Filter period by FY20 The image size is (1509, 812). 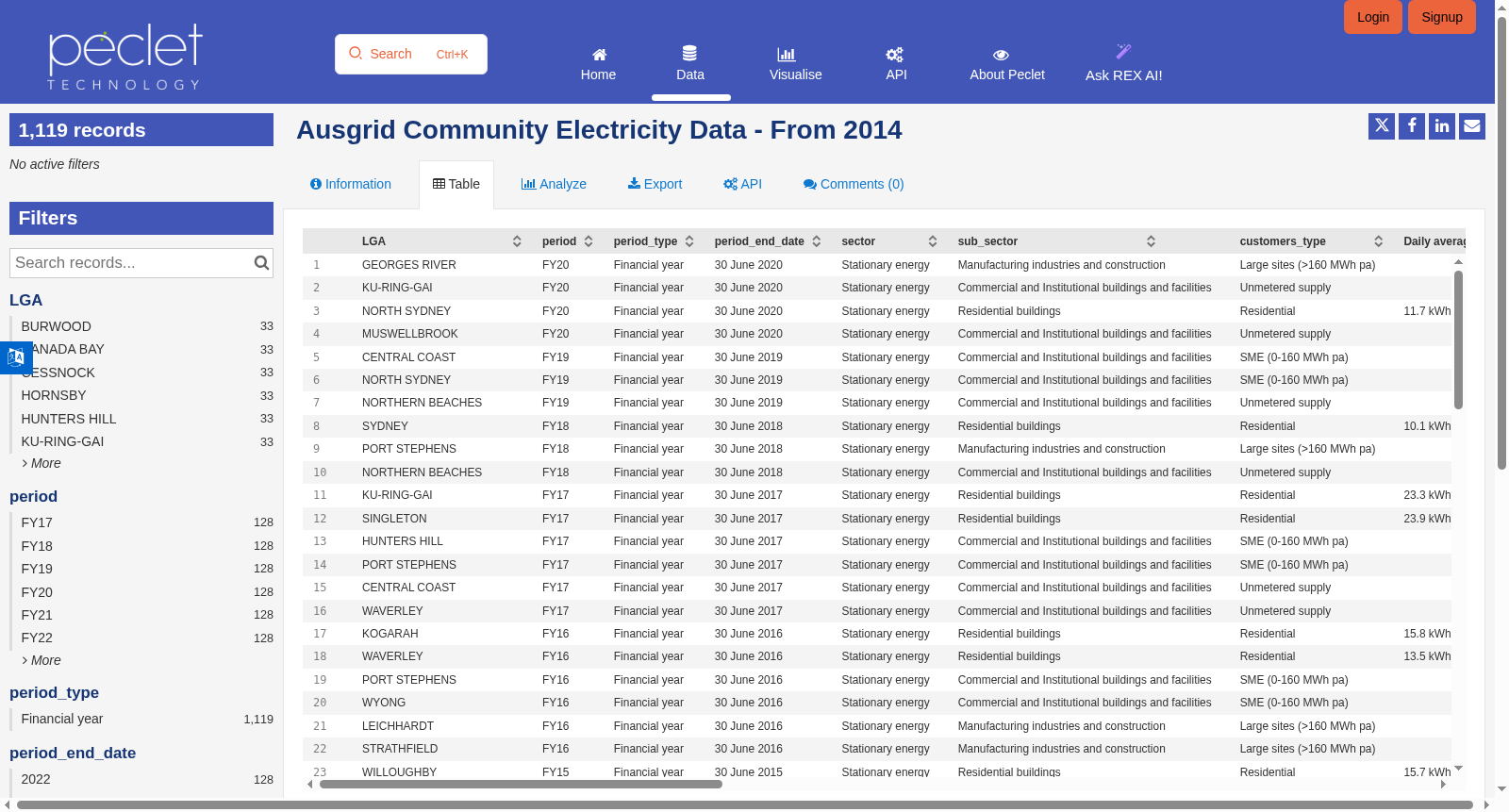141,592
